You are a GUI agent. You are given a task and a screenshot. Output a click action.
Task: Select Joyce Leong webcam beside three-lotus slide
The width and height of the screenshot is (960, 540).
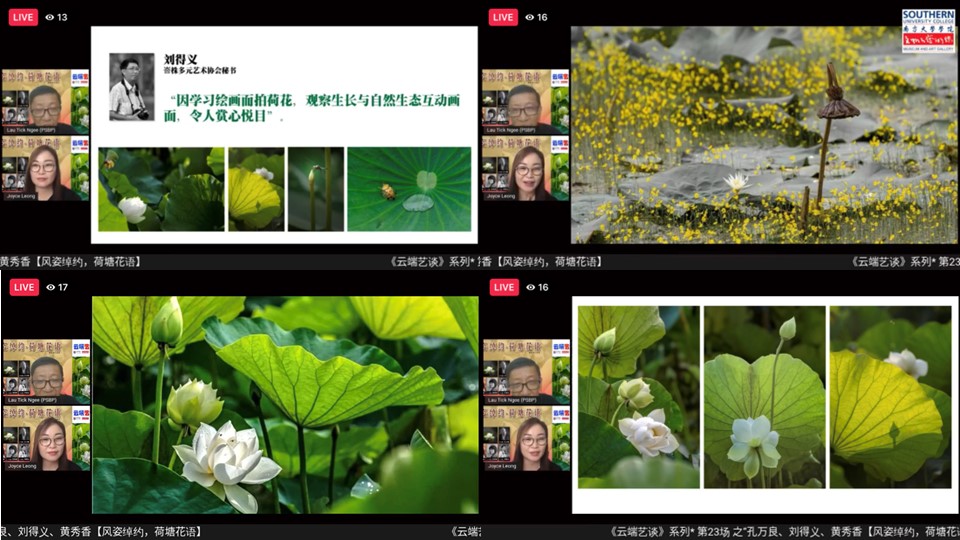[527, 438]
